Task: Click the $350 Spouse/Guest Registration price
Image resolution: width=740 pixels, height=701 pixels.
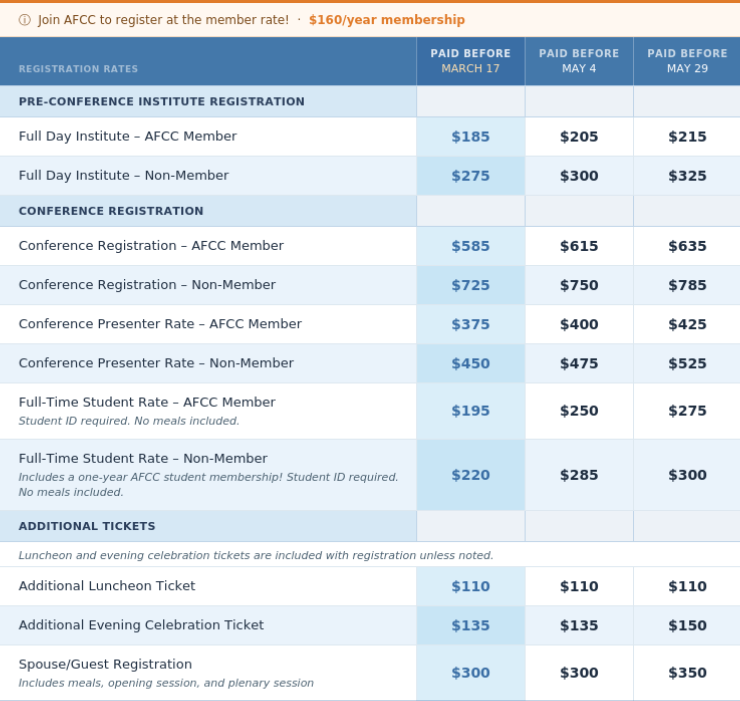Action: point(687,673)
